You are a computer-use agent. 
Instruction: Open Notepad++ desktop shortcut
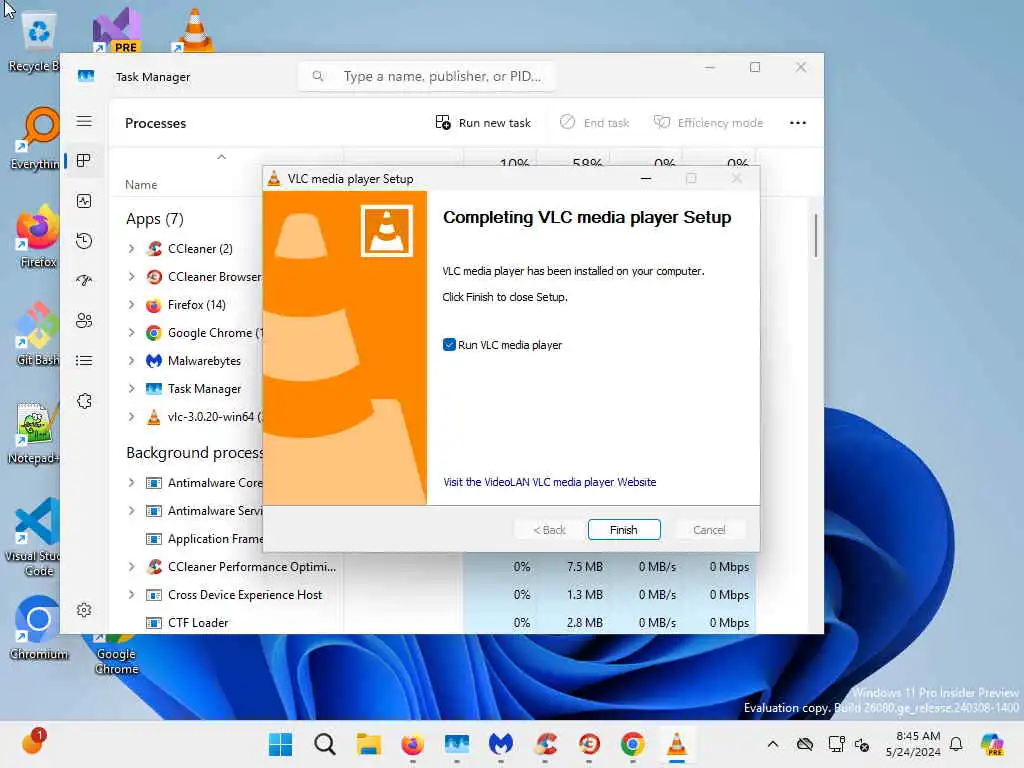34,432
